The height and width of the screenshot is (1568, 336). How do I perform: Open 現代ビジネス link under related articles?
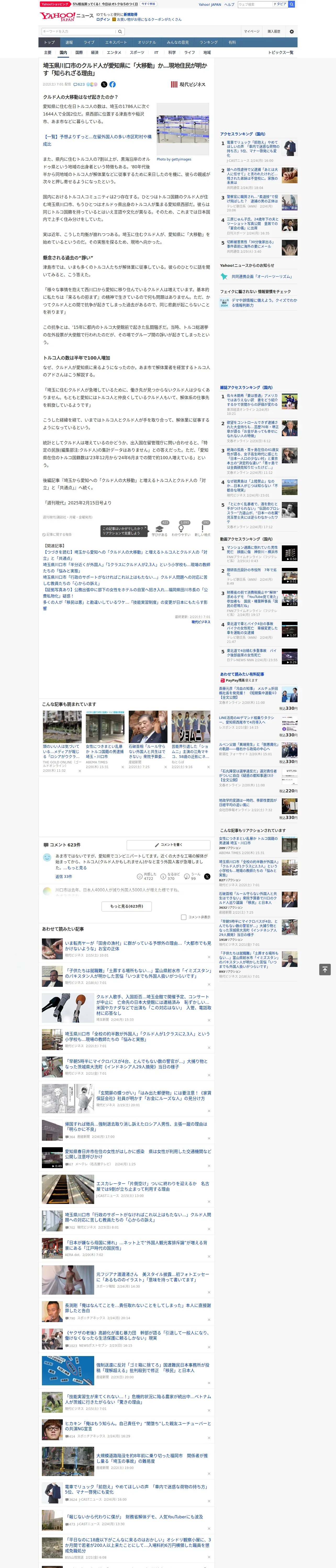click(201, 622)
